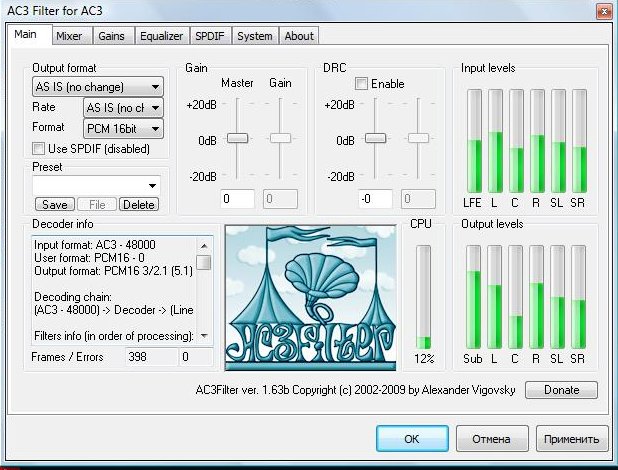Click the Frames count field 398
618x470 pixels.
pos(152,357)
